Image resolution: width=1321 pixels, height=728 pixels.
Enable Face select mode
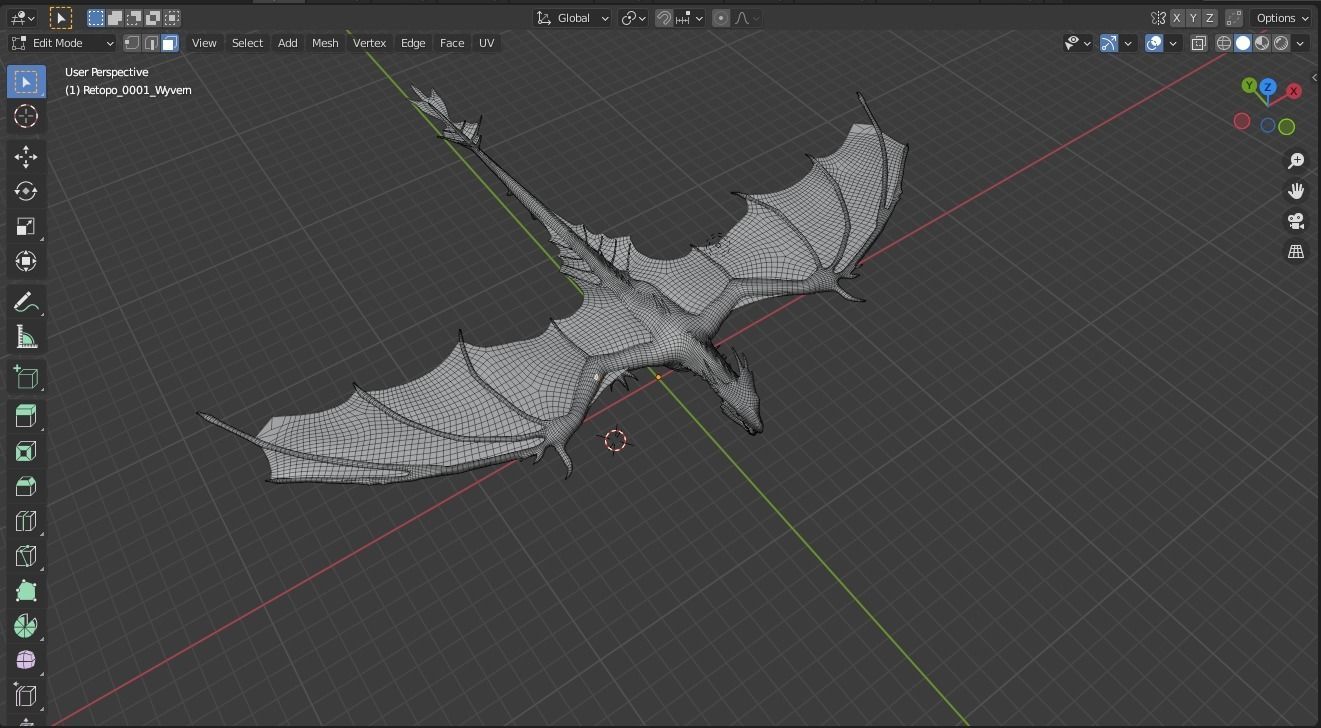[x=170, y=43]
